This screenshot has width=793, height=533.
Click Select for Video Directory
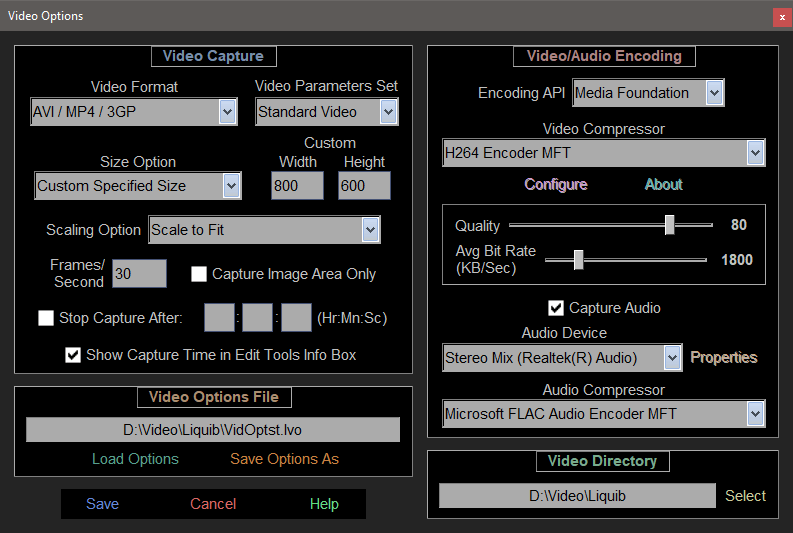(745, 496)
